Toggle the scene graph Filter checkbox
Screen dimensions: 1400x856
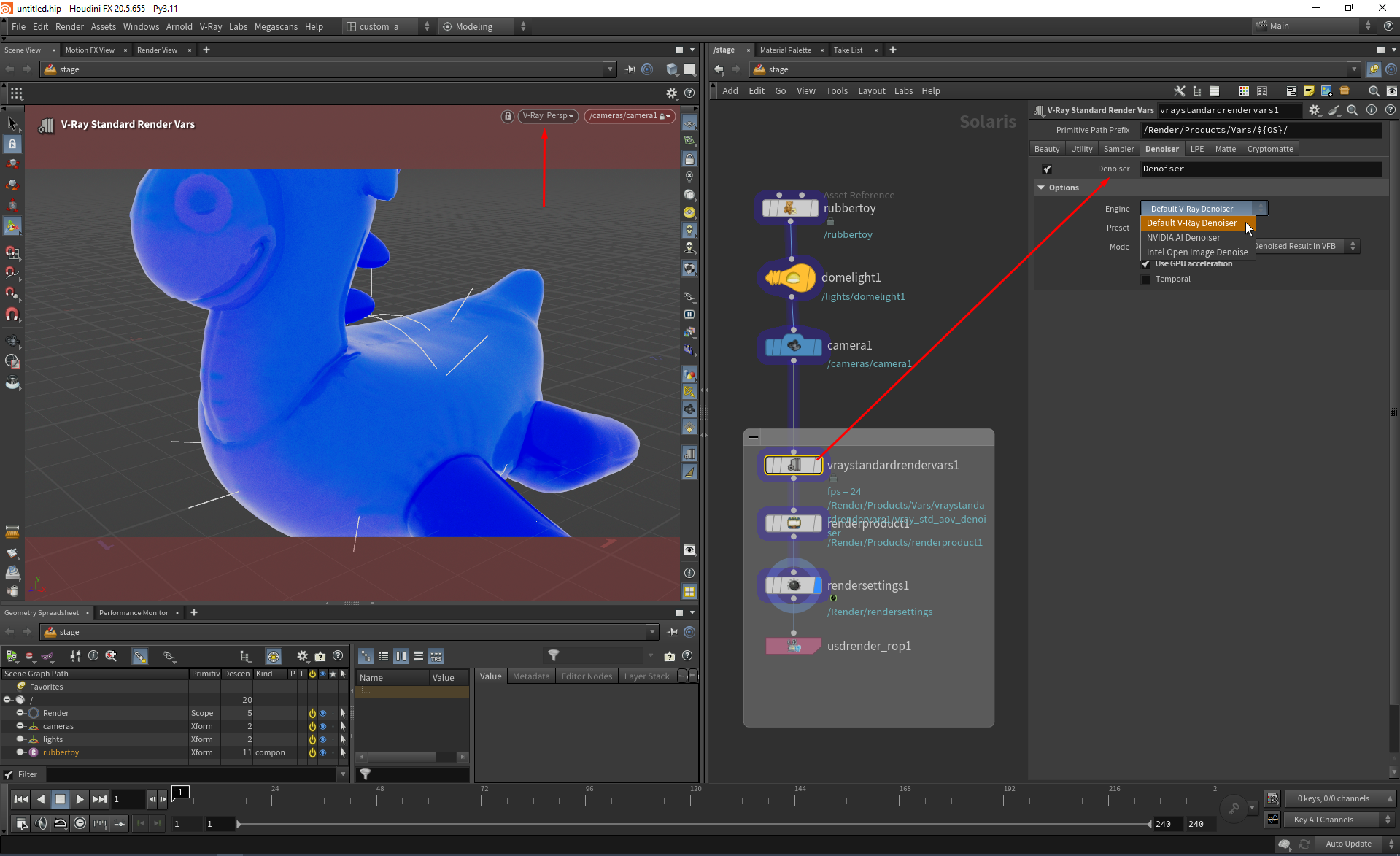click(9, 775)
